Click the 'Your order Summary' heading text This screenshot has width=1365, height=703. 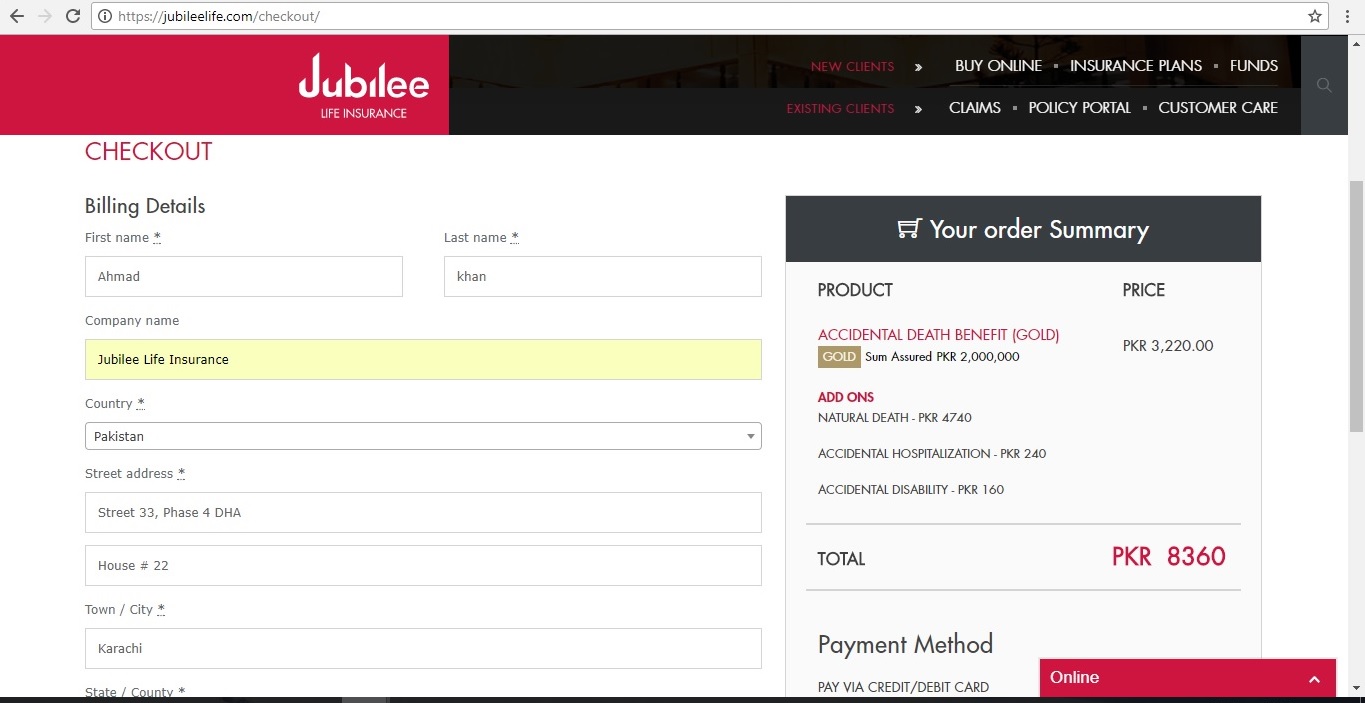click(x=1039, y=230)
